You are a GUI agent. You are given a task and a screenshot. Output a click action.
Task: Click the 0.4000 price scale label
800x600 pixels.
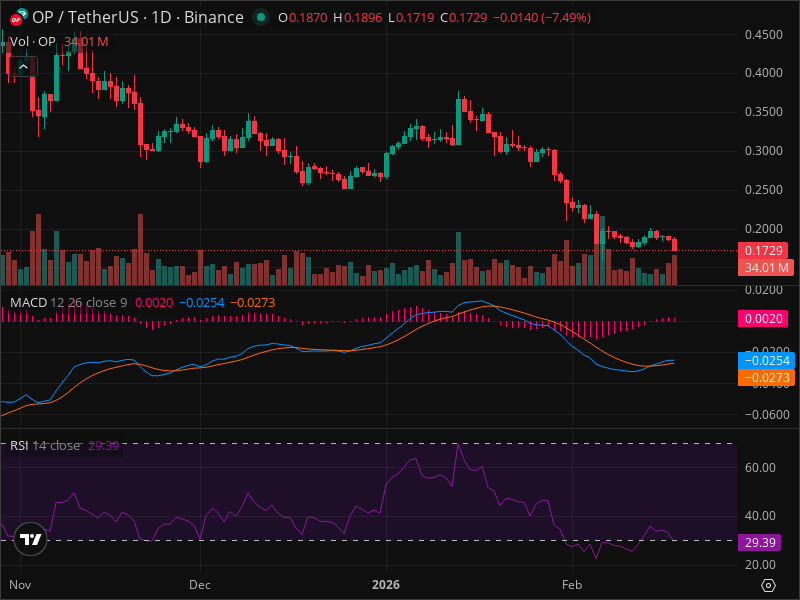pyautogui.click(x=763, y=73)
